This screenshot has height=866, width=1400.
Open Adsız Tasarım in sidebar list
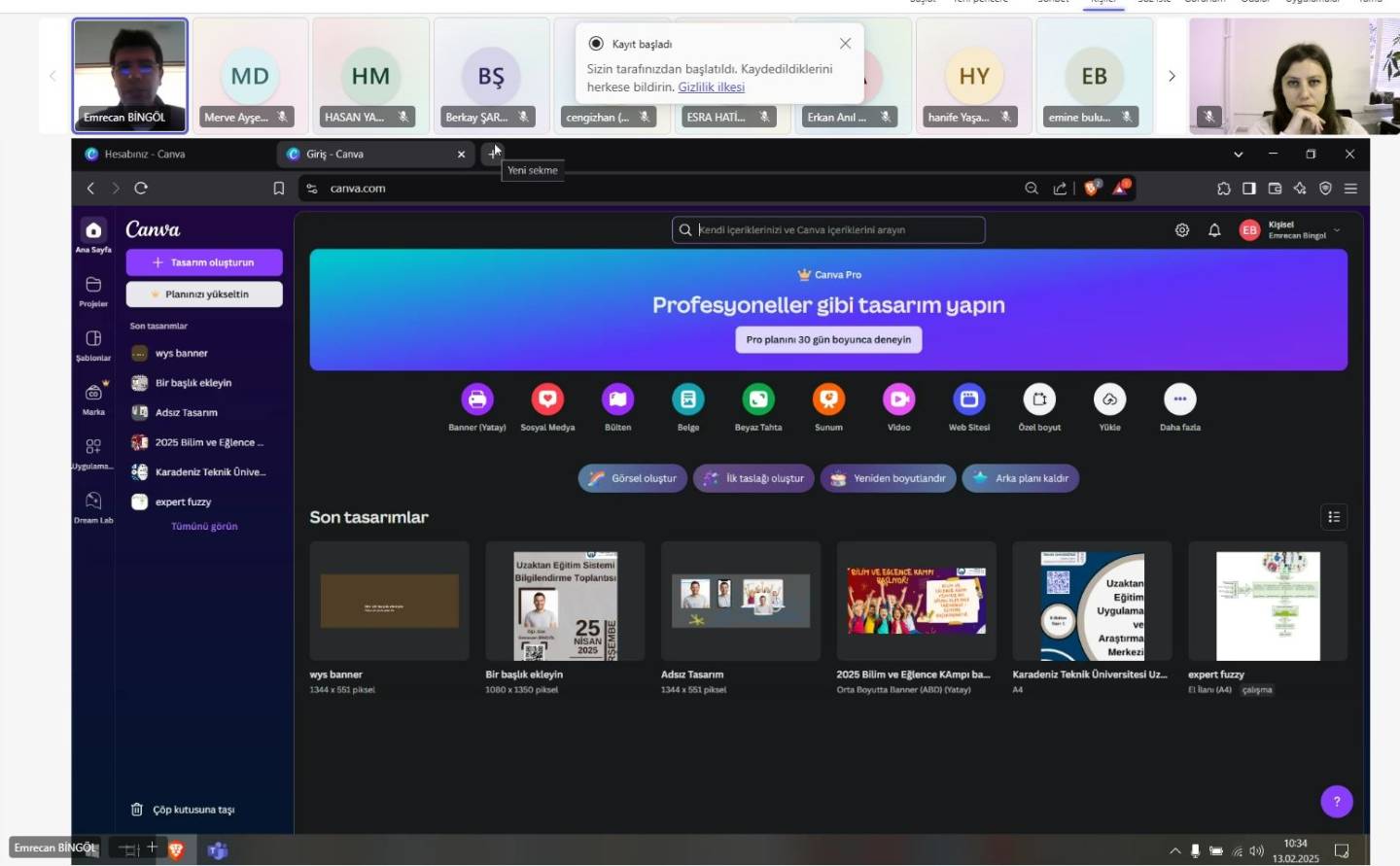point(204,413)
